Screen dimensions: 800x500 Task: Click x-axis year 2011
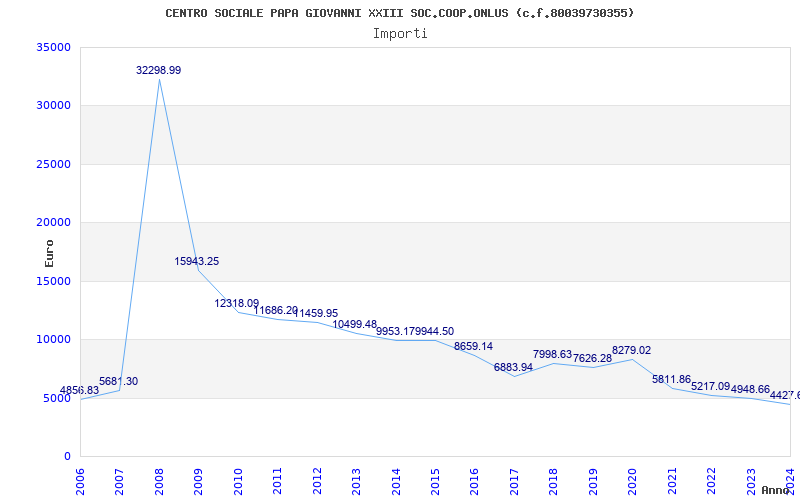coord(278,481)
